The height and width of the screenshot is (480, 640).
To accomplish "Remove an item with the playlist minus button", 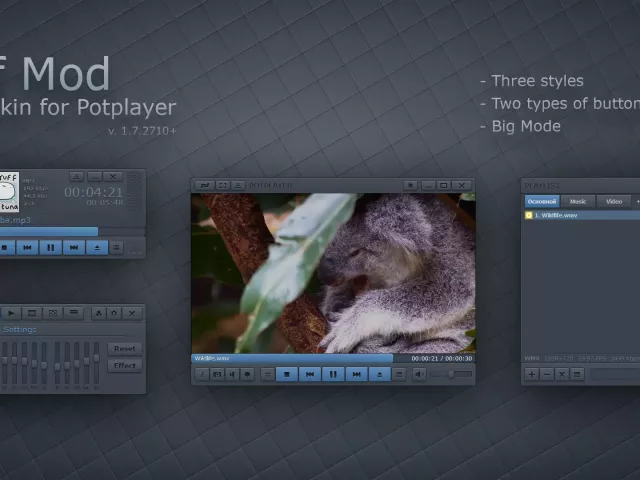I will pos(547,374).
